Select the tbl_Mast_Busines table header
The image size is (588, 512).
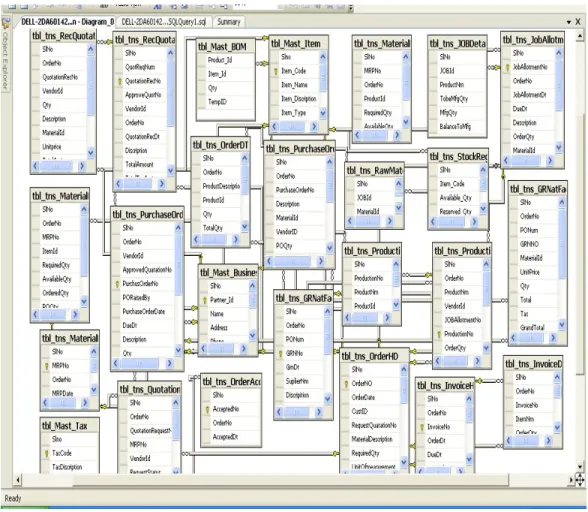pyautogui.click(x=228, y=273)
